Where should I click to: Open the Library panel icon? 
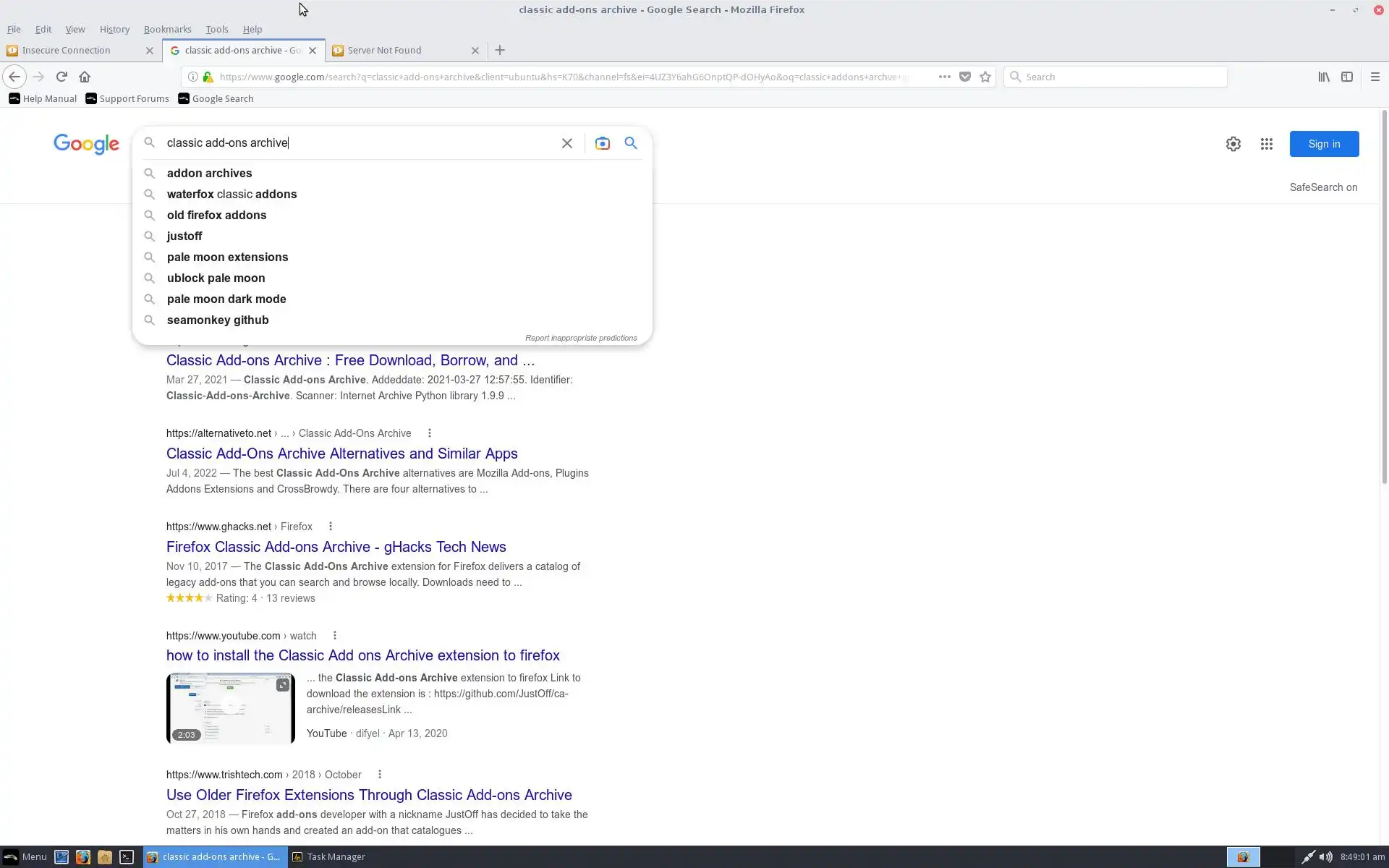[x=1323, y=77]
